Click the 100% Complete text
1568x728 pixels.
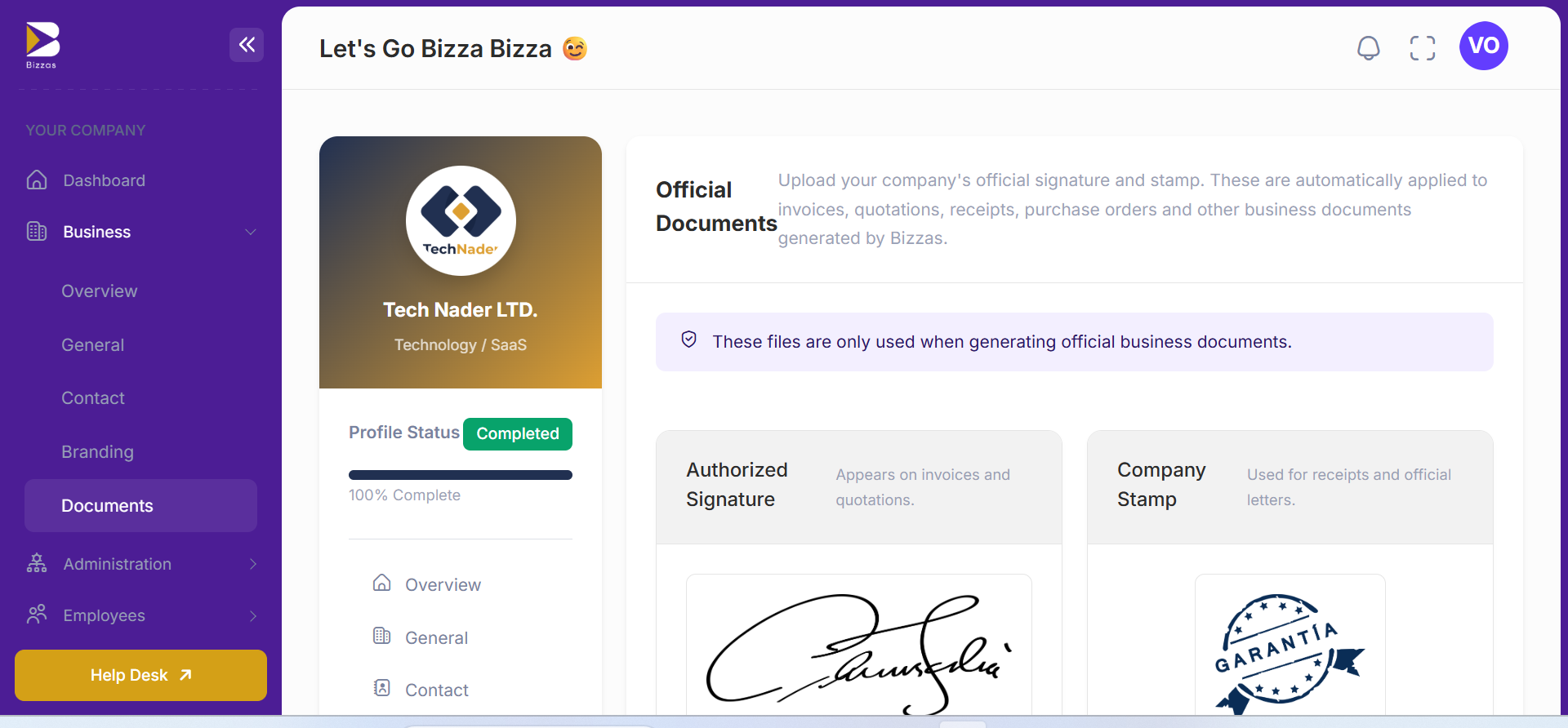tap(404, 495)
